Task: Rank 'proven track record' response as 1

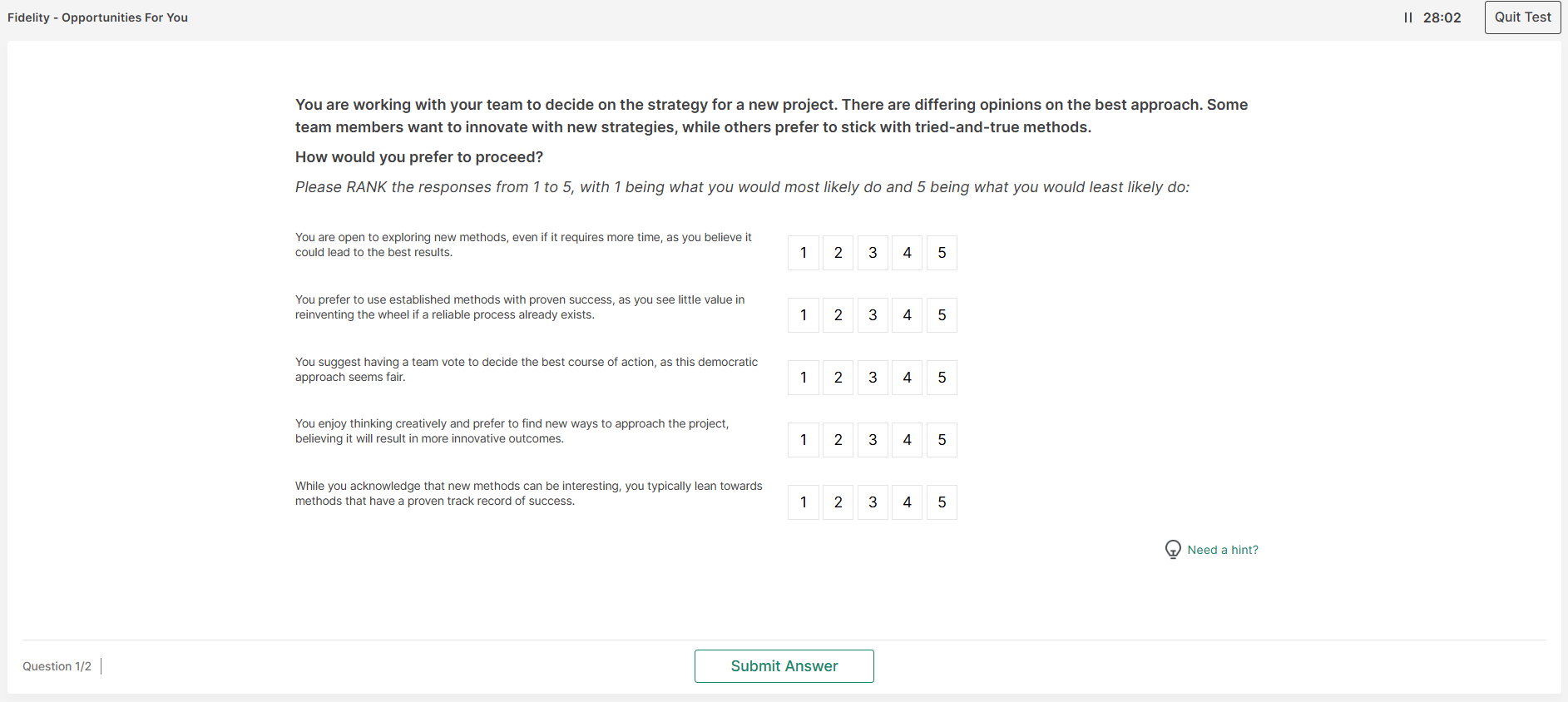Action: (x=804, y=502)
